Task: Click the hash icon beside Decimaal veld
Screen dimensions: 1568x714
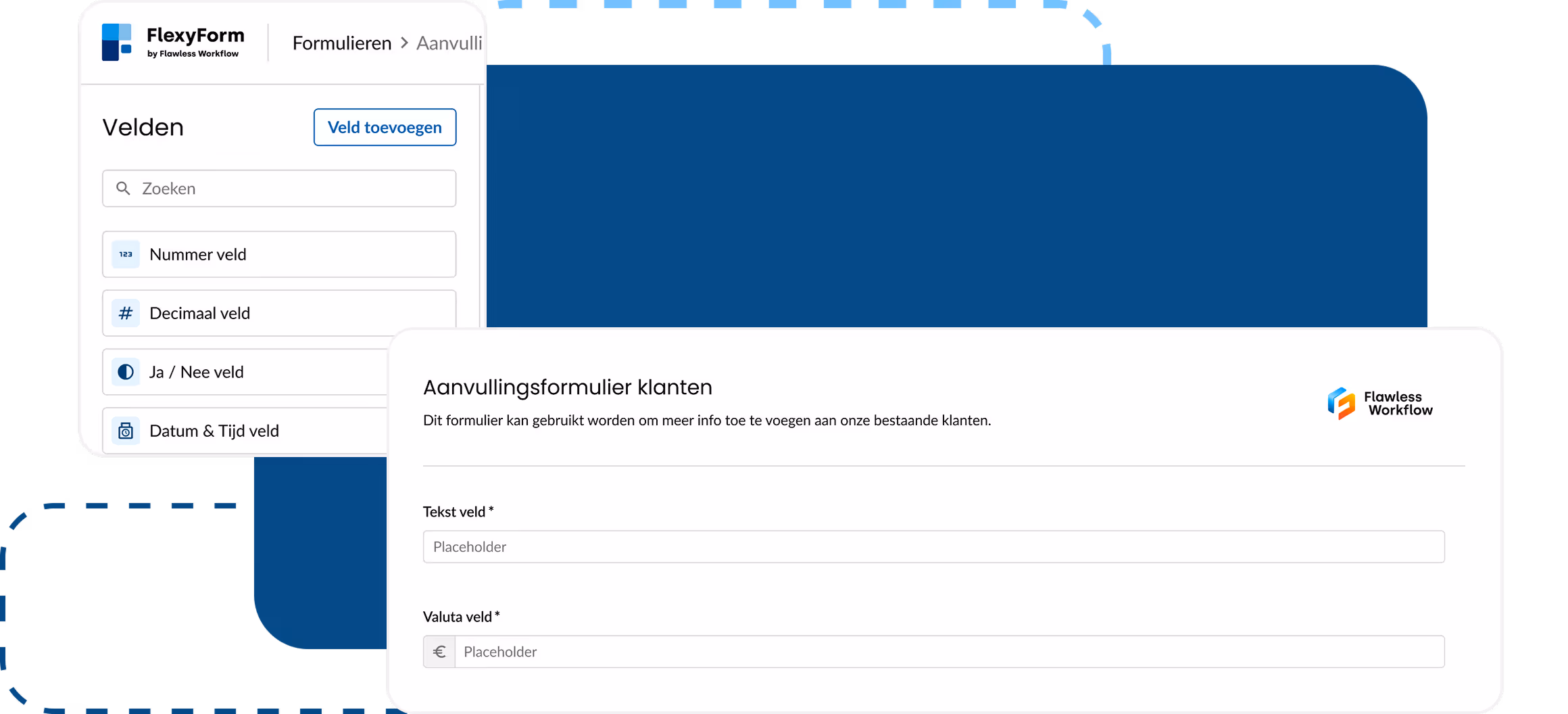Action: point(125,313)
